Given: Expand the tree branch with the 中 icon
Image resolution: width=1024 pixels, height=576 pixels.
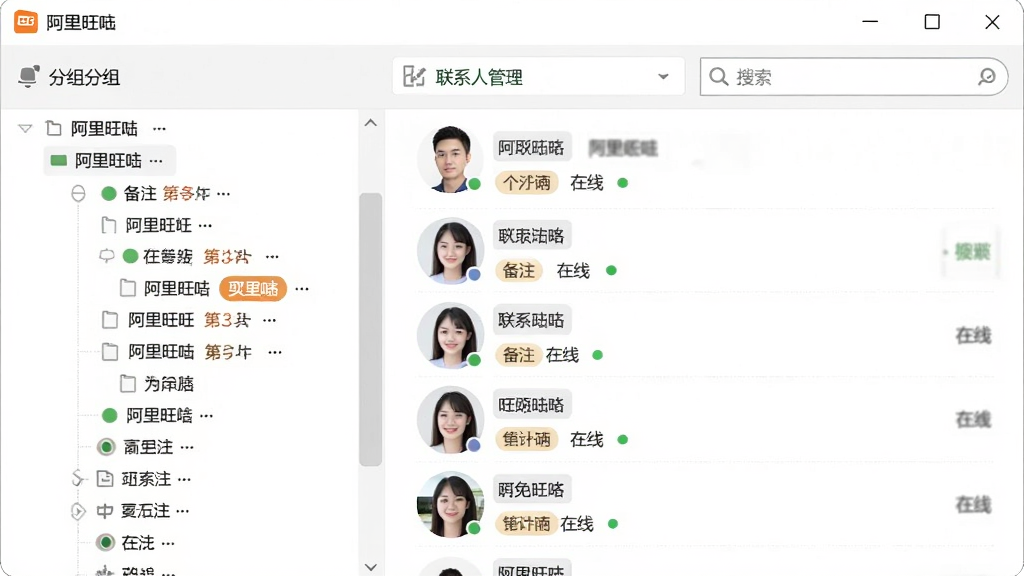Looking at the screenshot, I should [x=78, y=511].
